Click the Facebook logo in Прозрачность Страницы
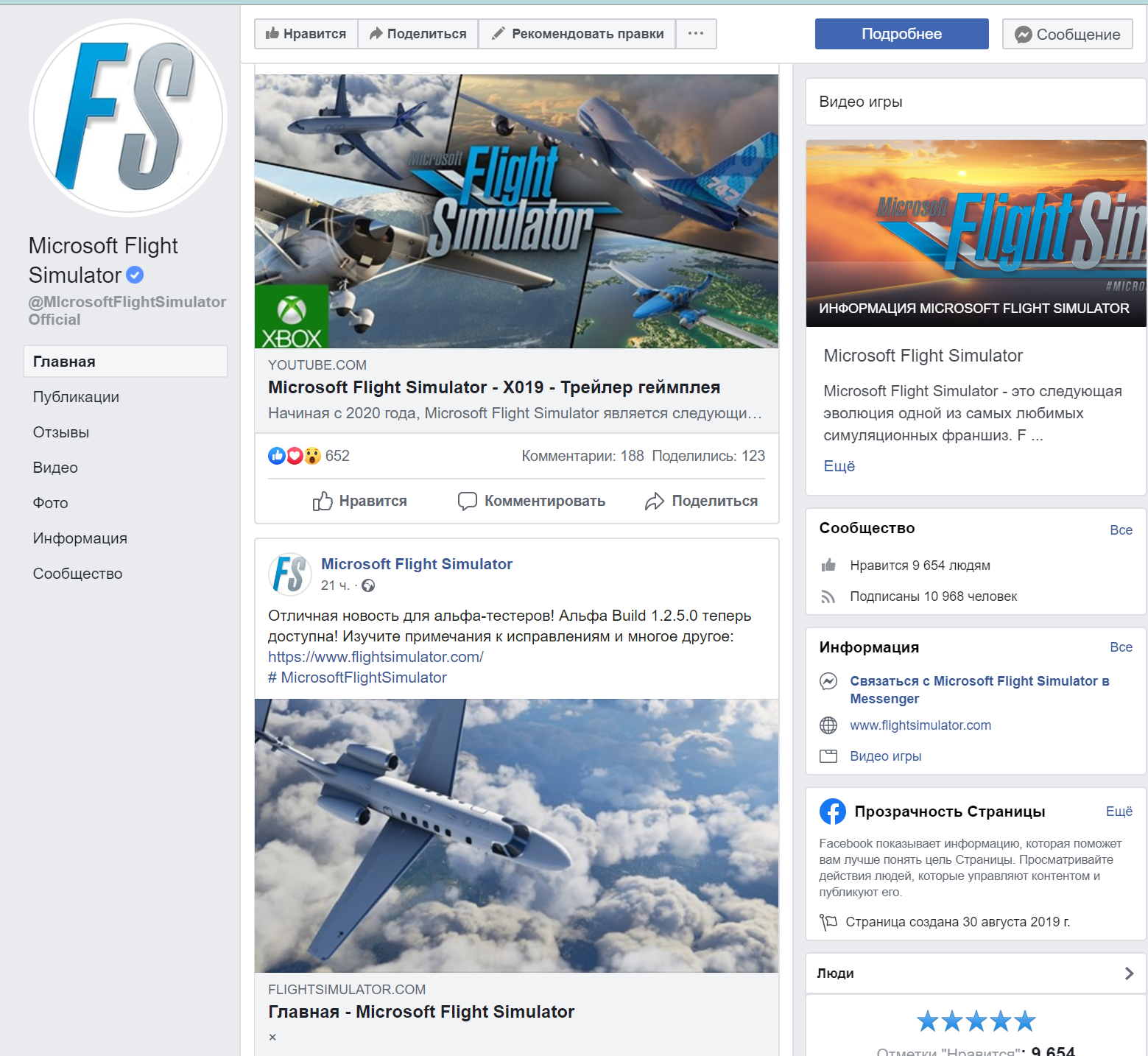The height and width of the screenshot is (1056, 1148). pos(833,812)
